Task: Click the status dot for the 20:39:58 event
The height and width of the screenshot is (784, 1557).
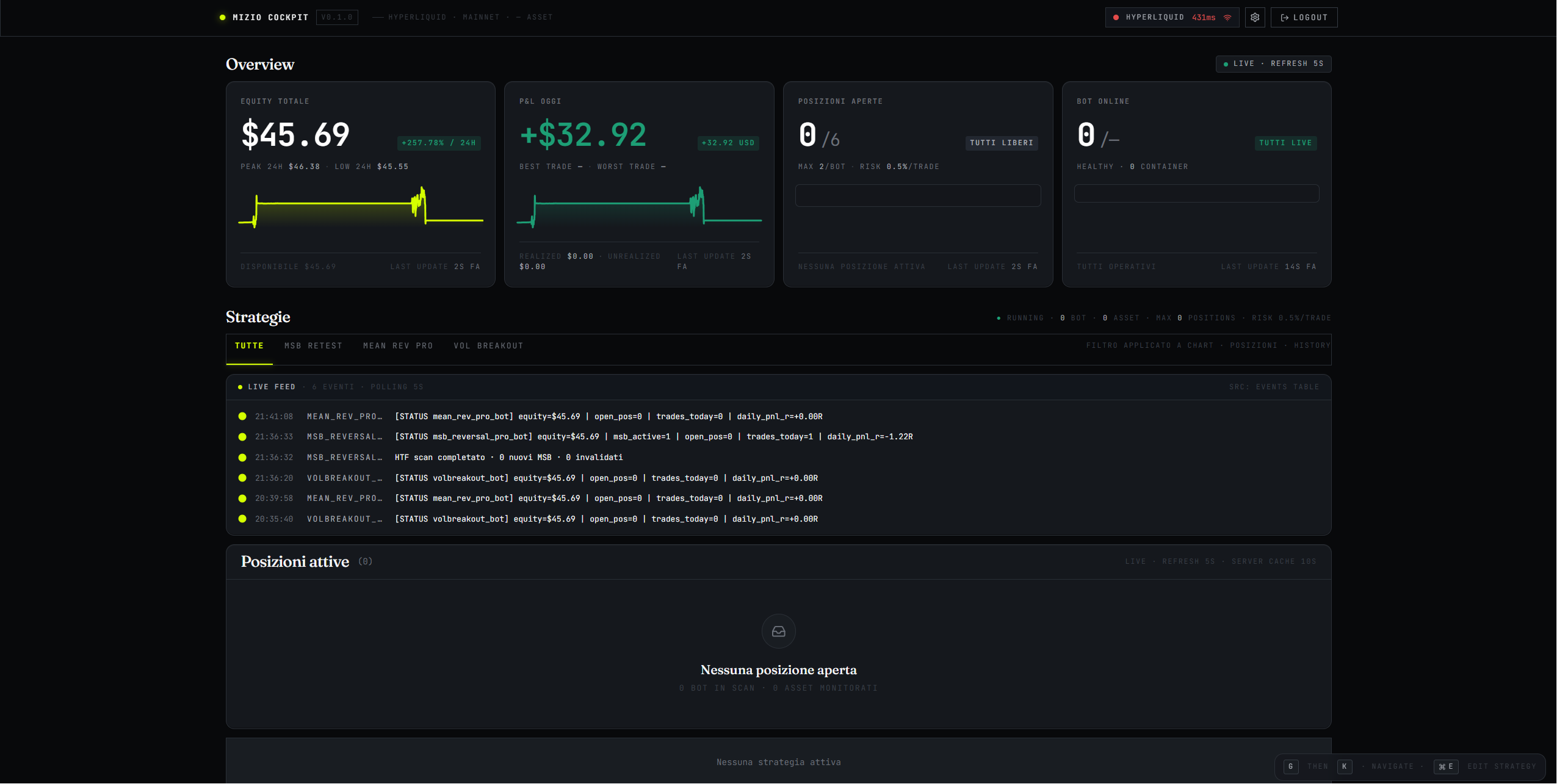Action: [242, 498]
